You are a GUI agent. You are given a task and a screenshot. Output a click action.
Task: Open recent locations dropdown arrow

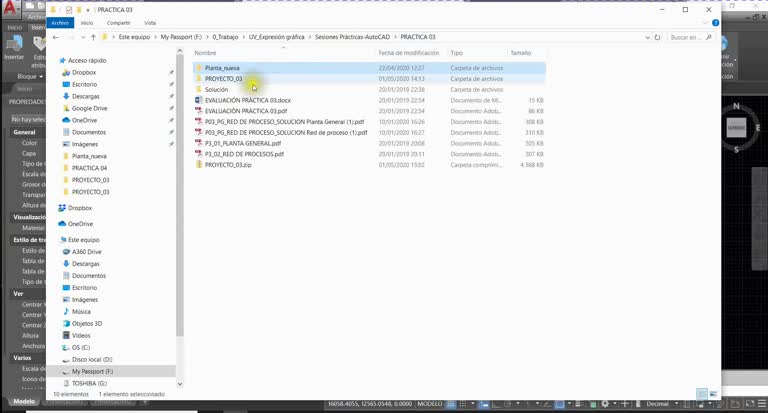point(82,37)
